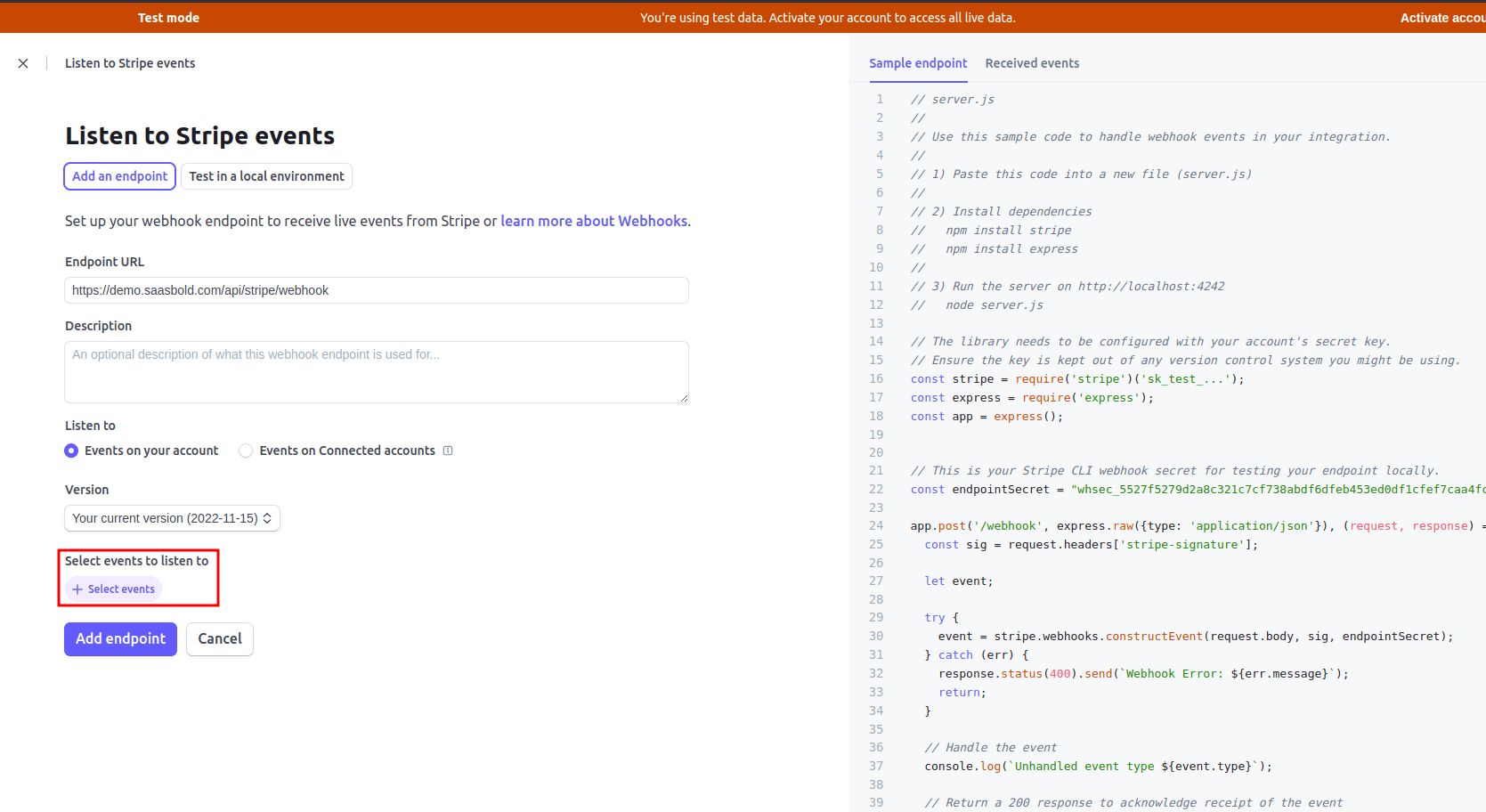Click into the Endpoint URL field
The image size is (1486, 812).
[376, 290]
